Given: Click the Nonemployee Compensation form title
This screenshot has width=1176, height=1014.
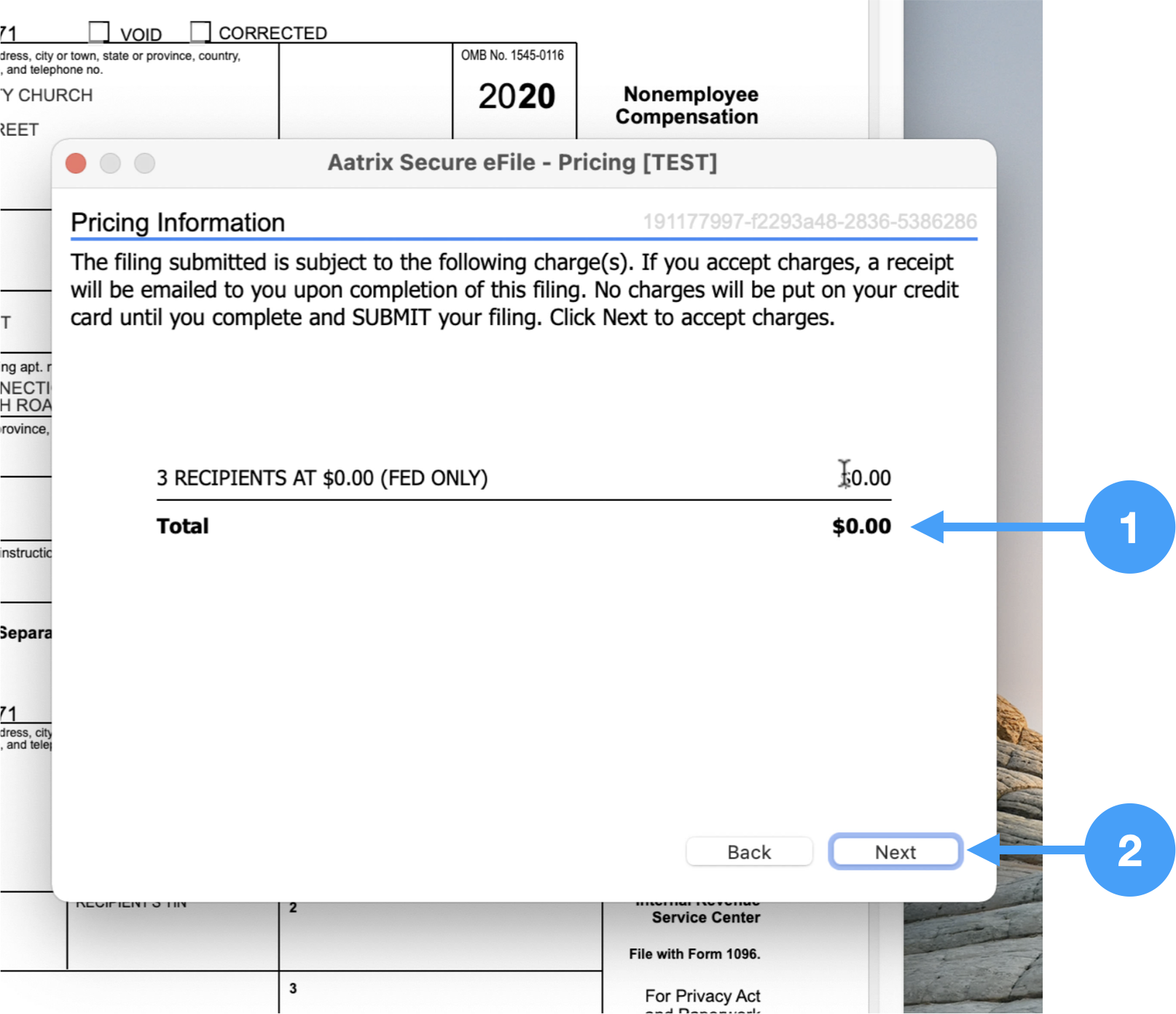Looking at the screenshot, I should tap(687, 106).
